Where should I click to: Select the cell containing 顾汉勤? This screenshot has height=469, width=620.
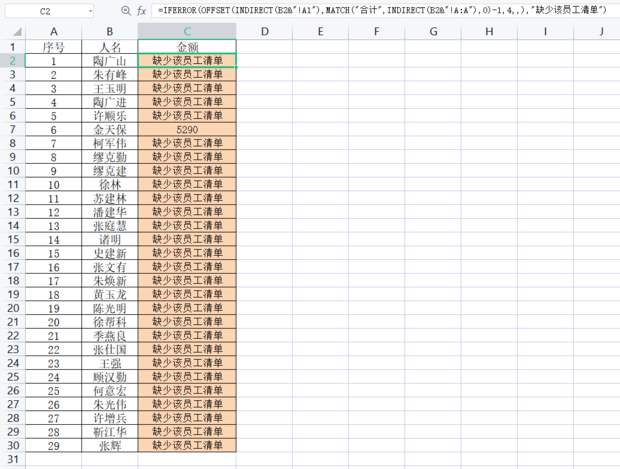pyautogui.click(x=110, y=376)
